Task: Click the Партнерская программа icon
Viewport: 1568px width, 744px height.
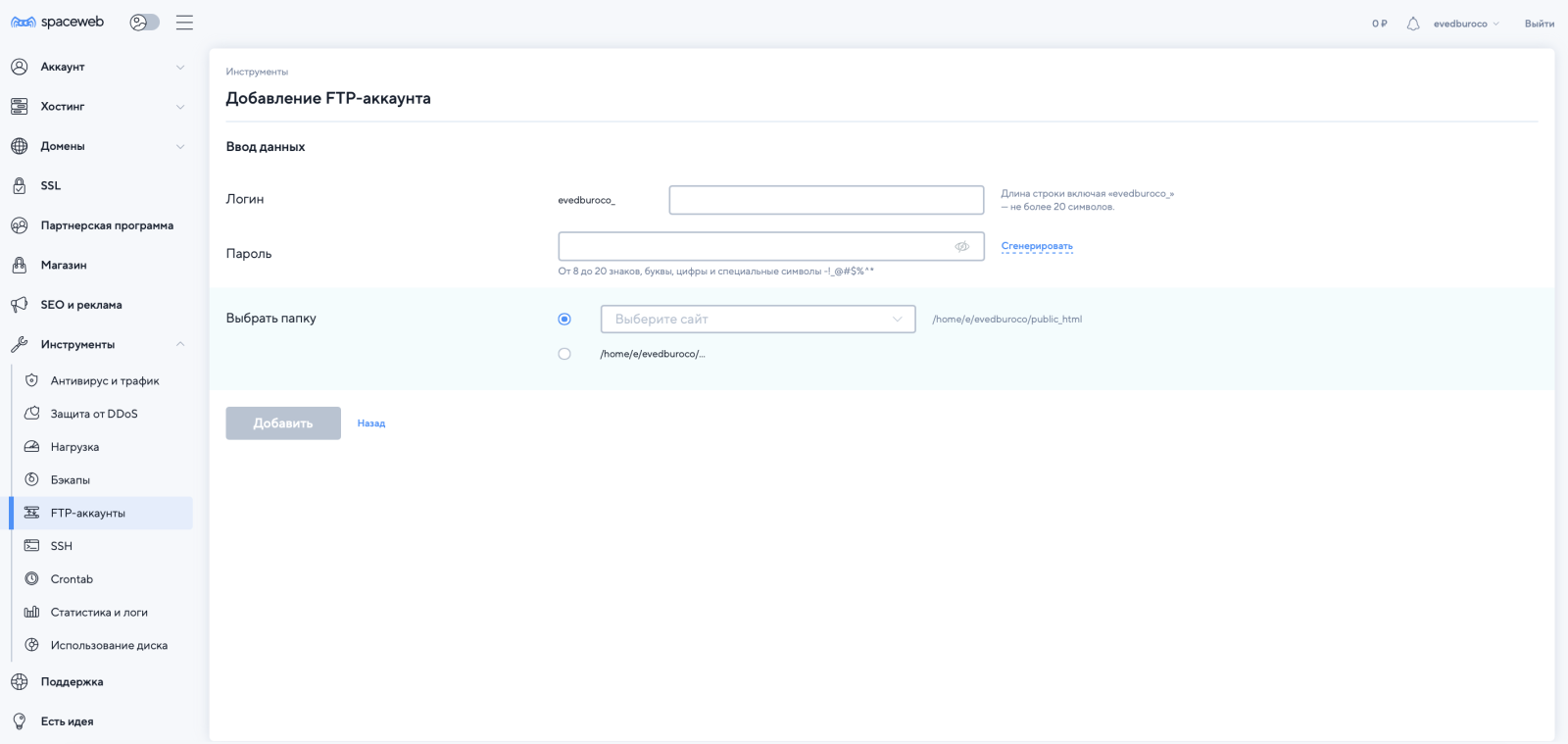Action: point(20,225)
